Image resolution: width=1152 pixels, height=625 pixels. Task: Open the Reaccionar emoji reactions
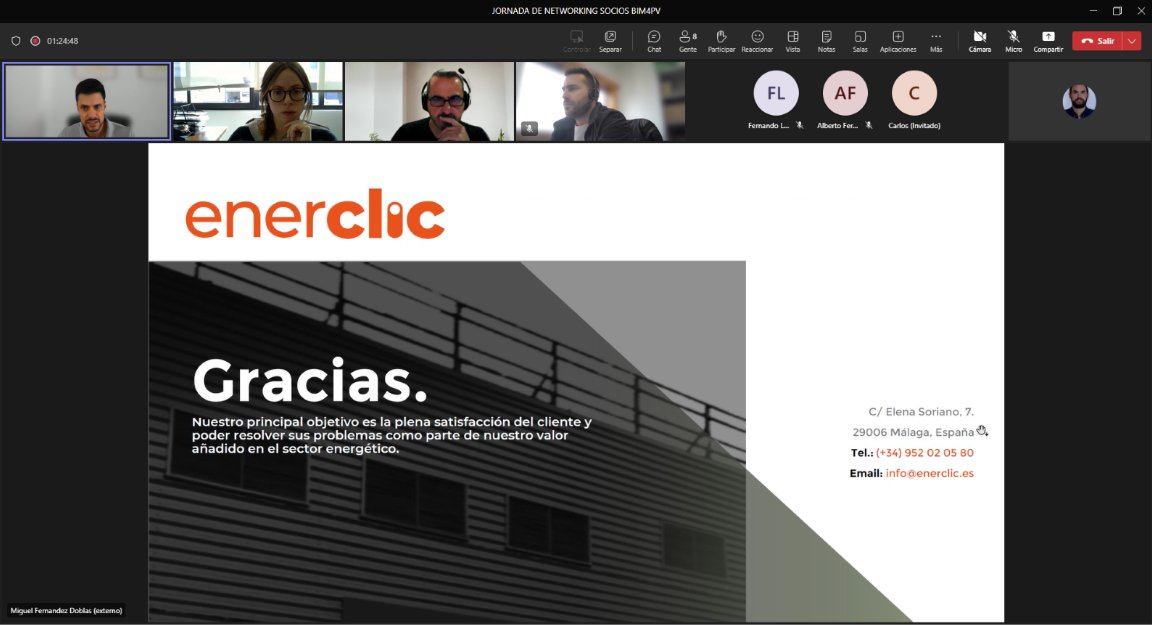pos(757,41)
